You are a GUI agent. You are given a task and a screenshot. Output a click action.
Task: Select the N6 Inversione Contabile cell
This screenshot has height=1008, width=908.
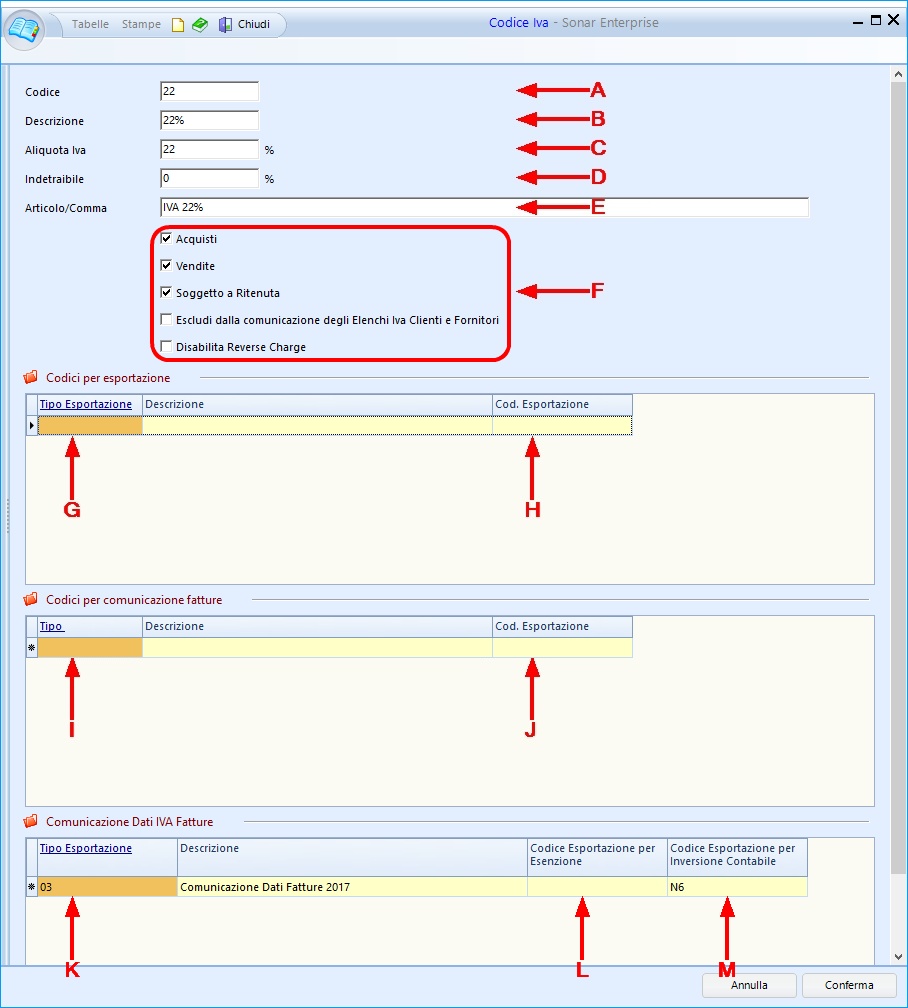coord(737,887)
